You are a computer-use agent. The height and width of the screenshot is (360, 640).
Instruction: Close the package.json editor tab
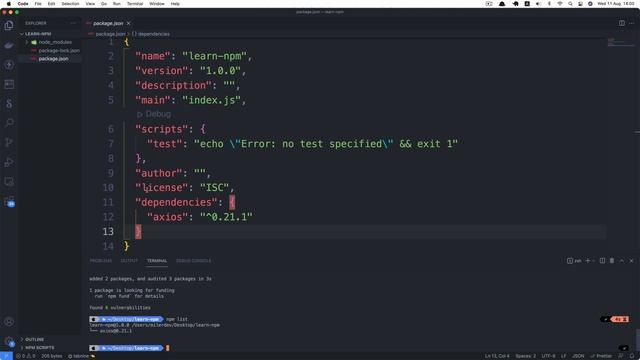coord(129,23)
